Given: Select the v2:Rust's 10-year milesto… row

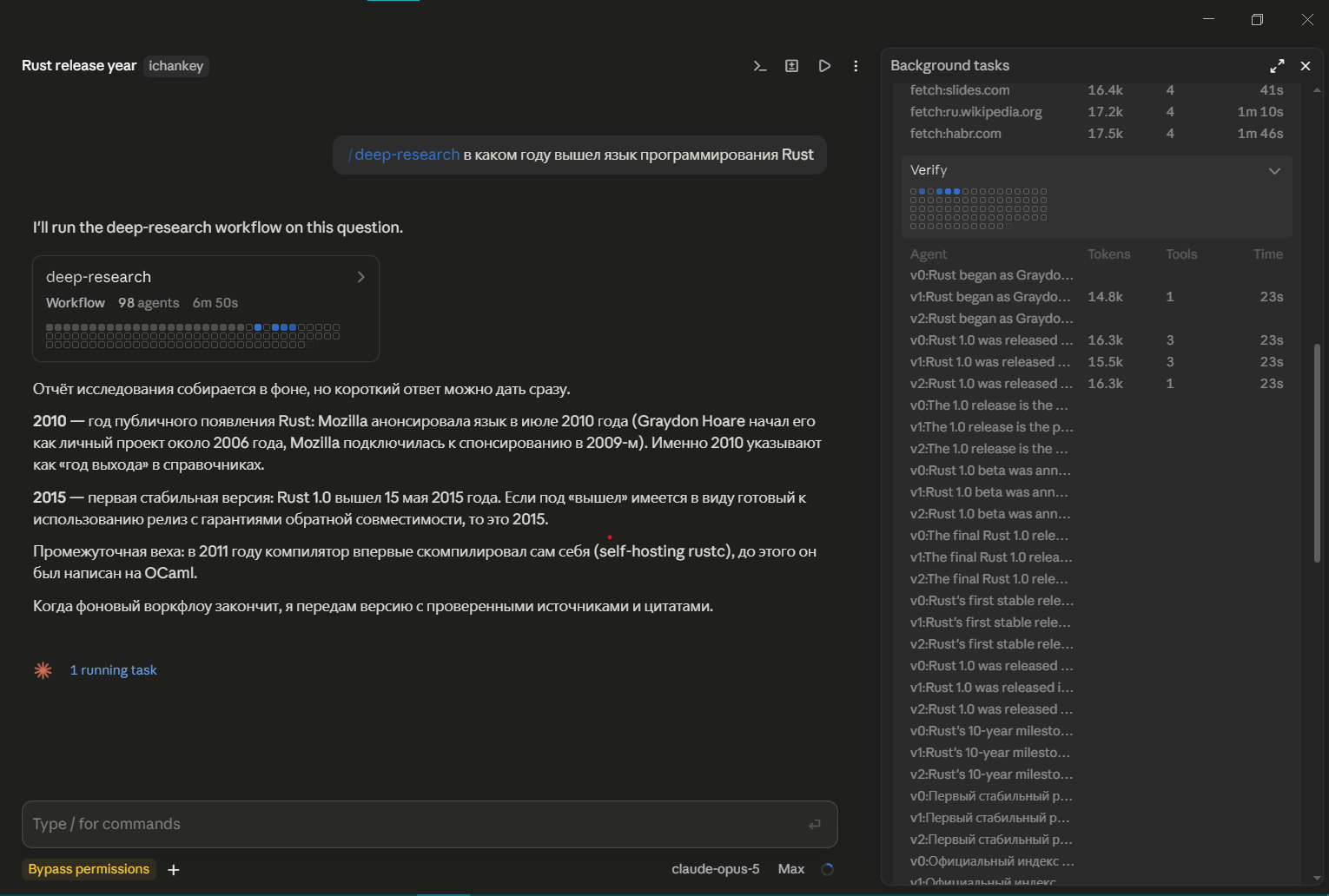Looking at the screenshot, I should tap(1097, 774).
